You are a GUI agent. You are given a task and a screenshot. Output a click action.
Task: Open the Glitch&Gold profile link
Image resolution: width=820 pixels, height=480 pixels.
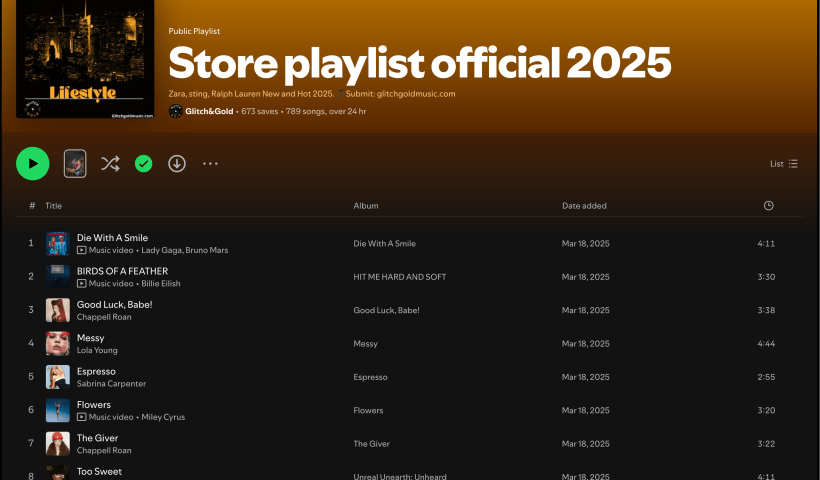[209, 111]
